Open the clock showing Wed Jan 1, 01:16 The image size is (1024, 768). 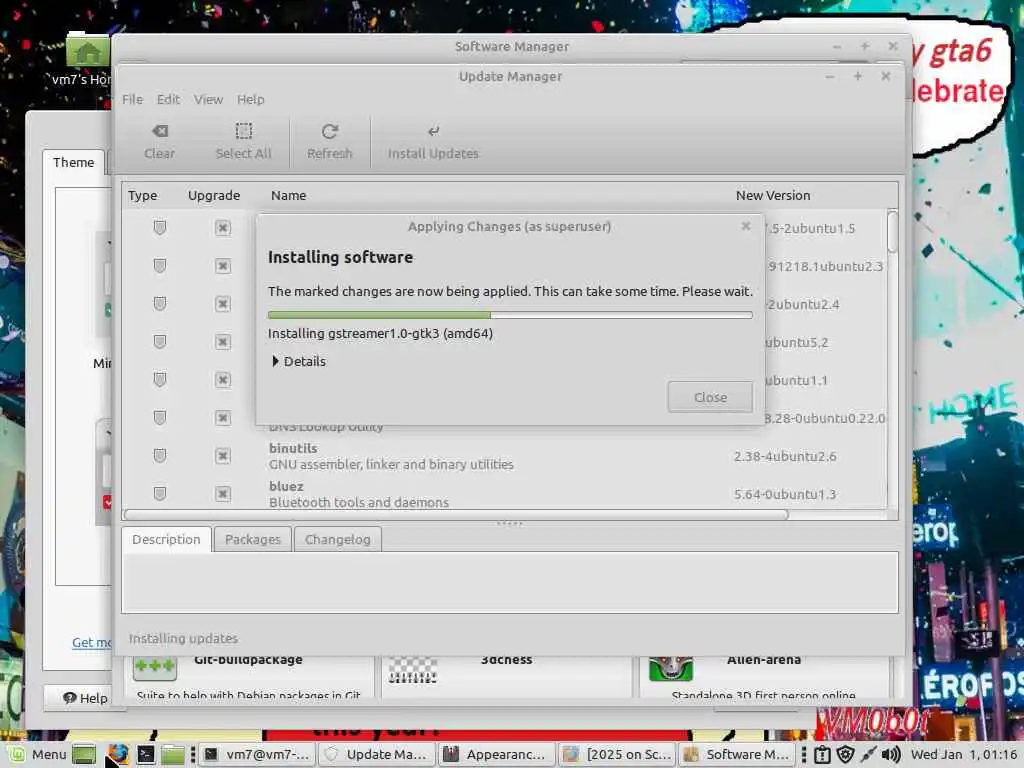pyautogui.click(x=964, y=754)
